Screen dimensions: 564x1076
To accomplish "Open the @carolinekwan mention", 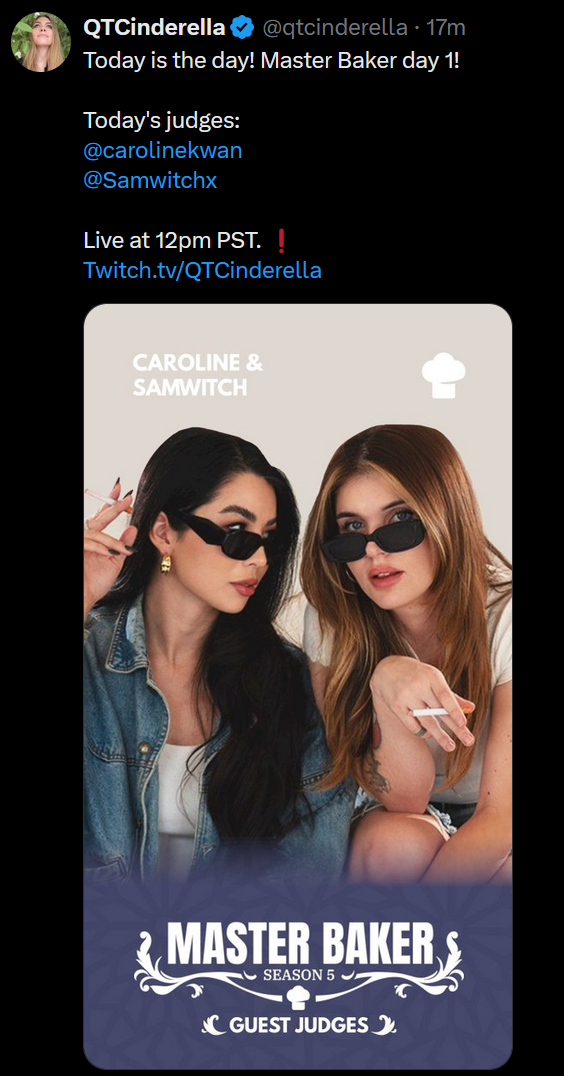I will [163, 150].
